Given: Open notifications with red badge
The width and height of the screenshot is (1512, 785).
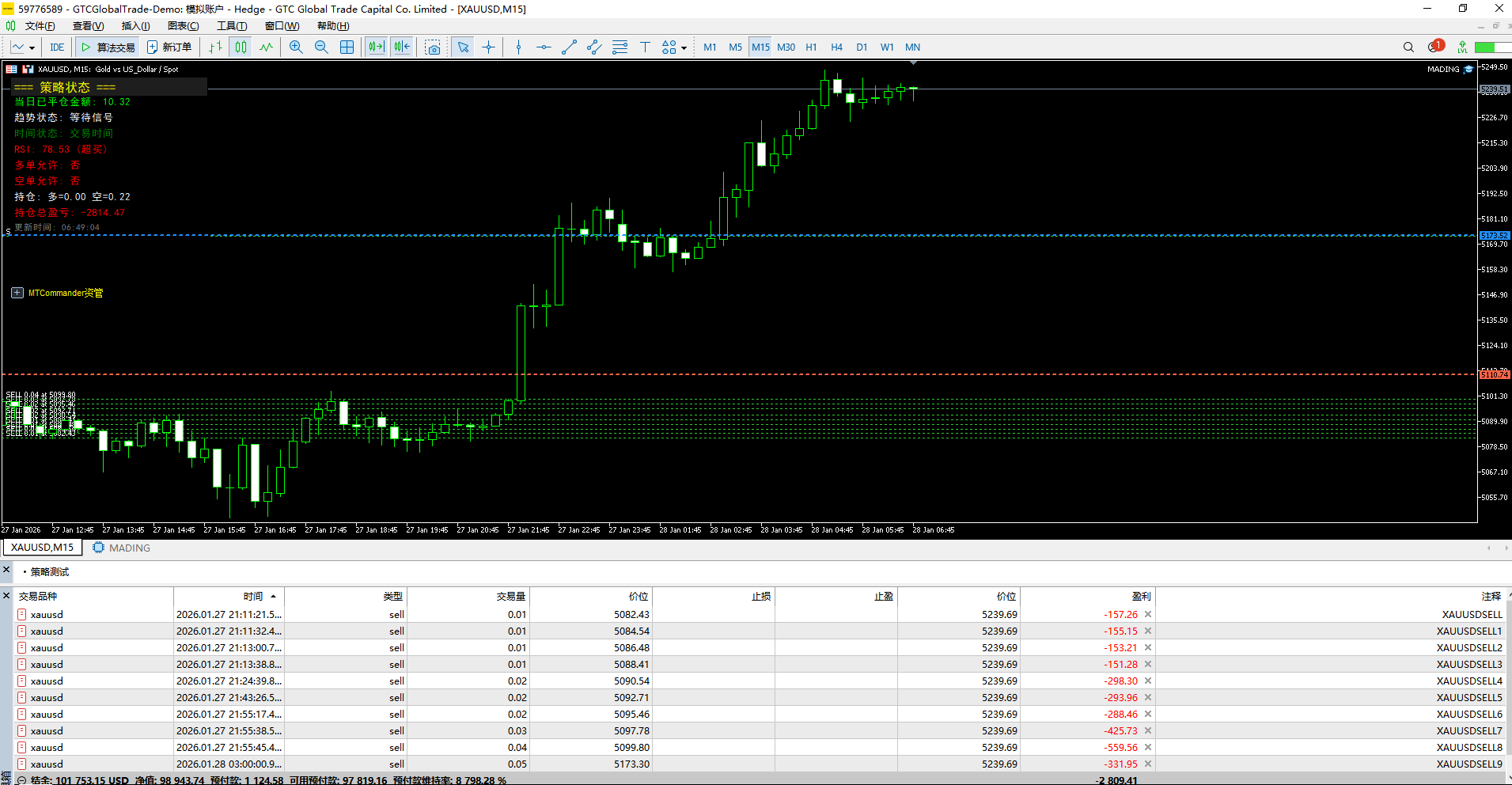Looking at the screenshot, I should click(1436, 47).
